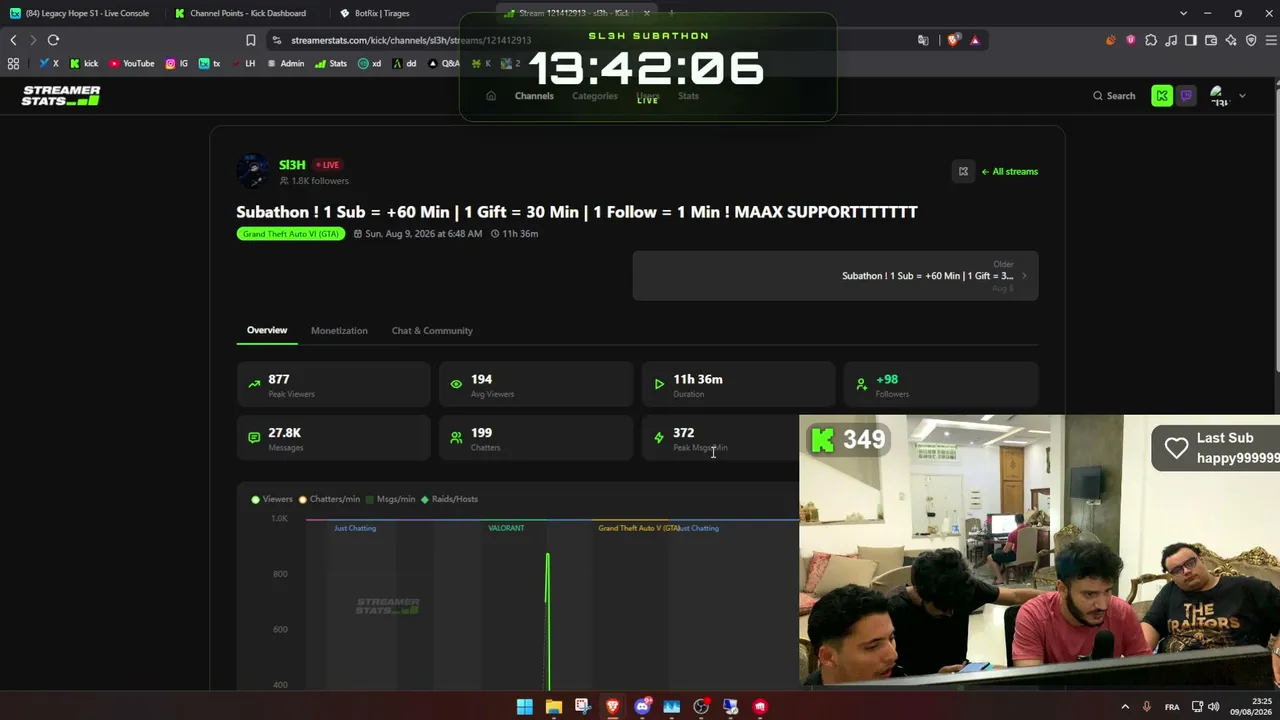Expand the user profile dropdown chevron
Viewport: 1280px width, 720px height.
click(x=1242, y=96)
